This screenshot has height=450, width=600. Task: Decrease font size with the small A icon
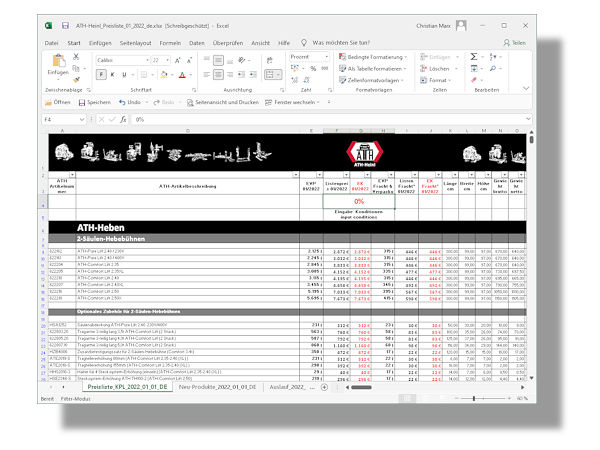(x=189, y=60)
